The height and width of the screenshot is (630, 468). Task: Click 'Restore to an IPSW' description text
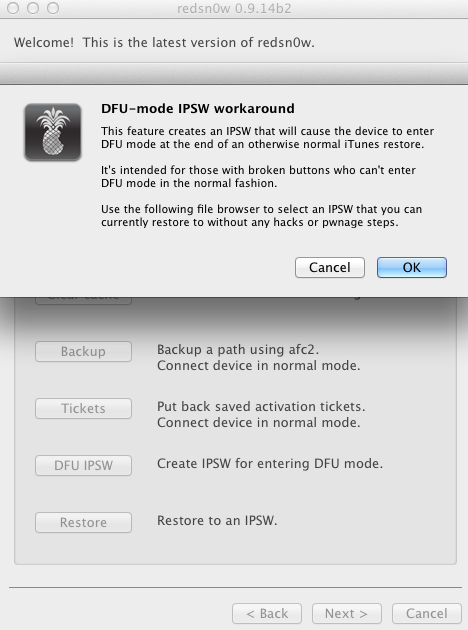pyautogui.click(x=217, y=521)
